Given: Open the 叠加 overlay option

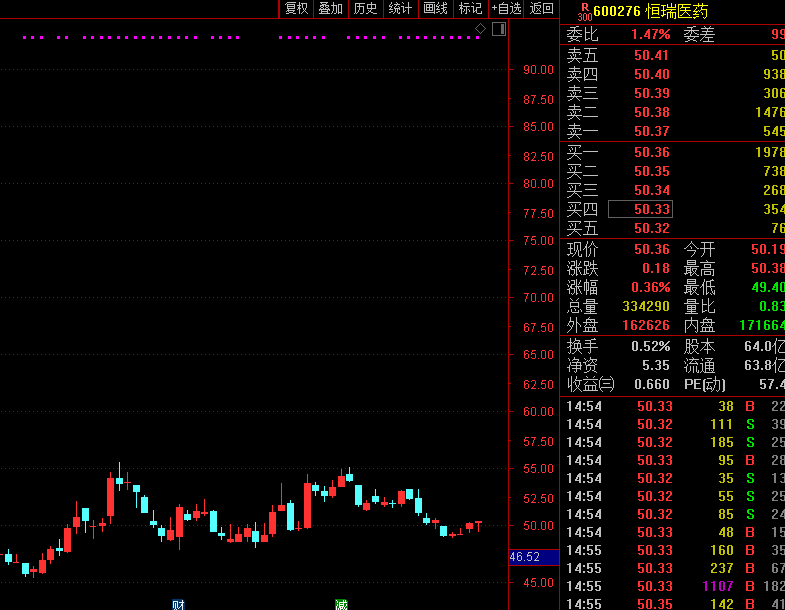Looking at the screenshot, I should pos(330,9).
